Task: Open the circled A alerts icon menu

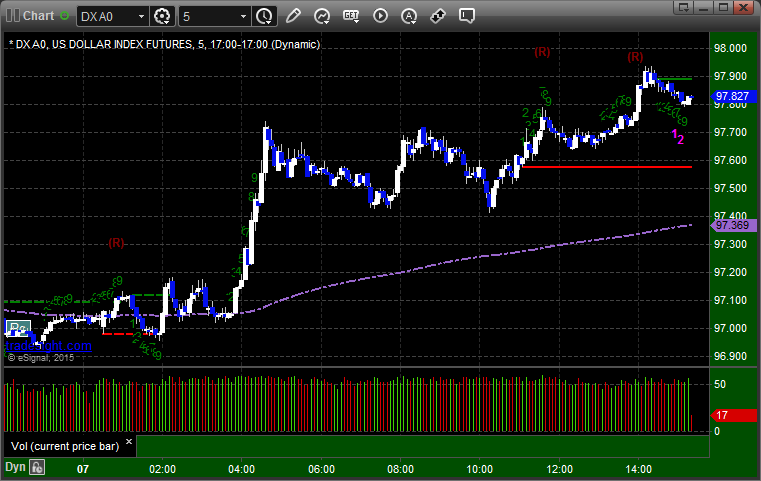Action: [x=409, y=17]
